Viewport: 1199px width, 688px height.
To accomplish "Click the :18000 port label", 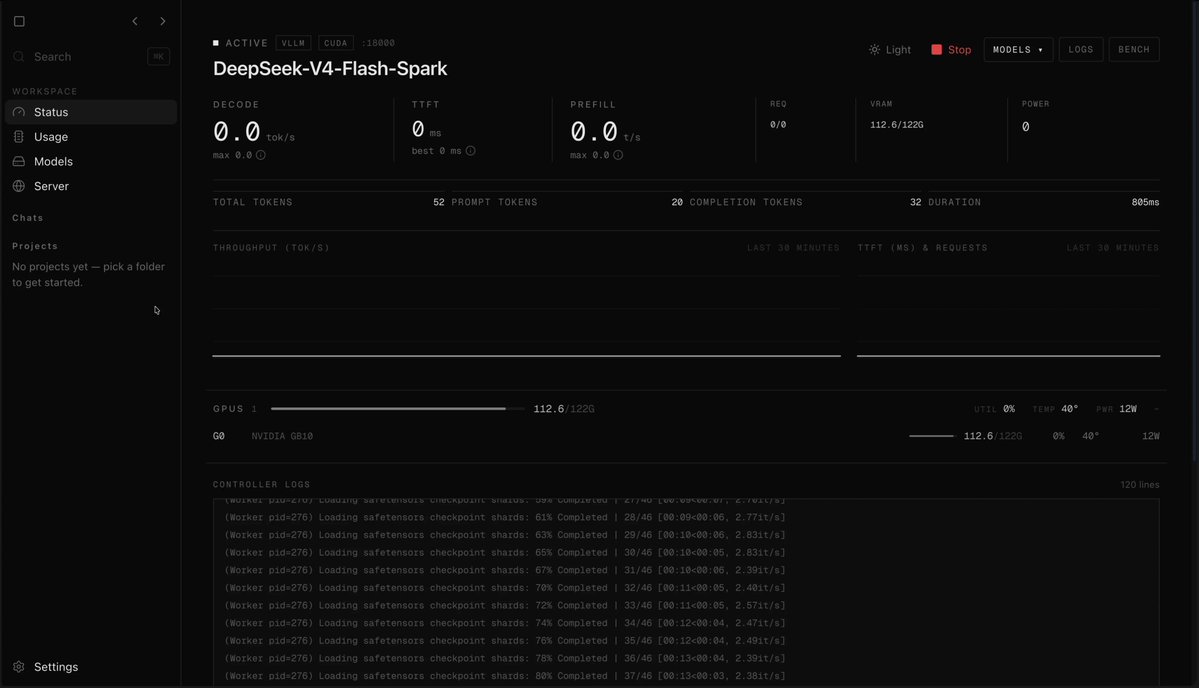I will tap(378, 44).
